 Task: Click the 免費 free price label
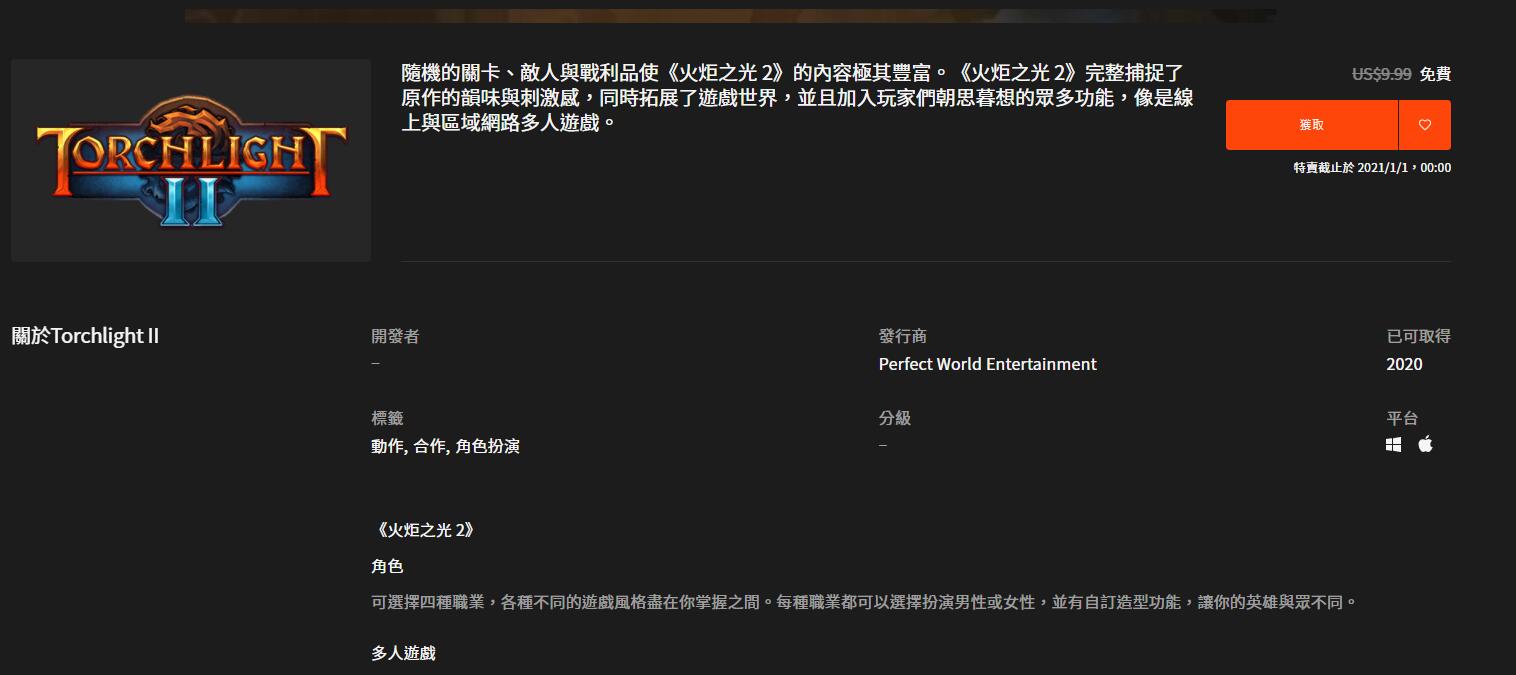click(x=1435, y=74)
